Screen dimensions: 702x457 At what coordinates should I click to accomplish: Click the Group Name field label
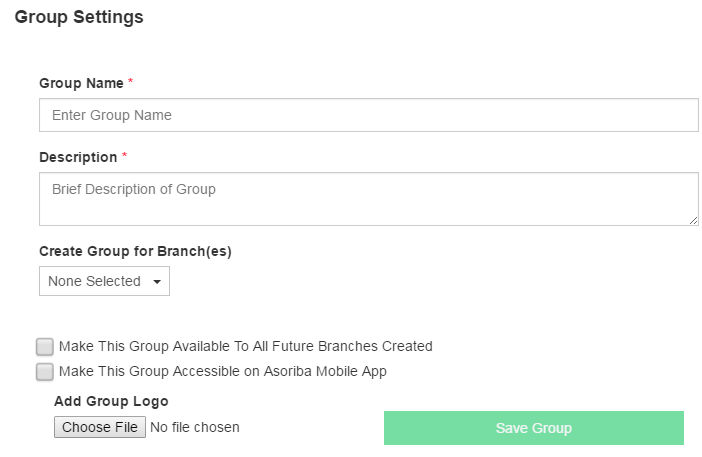(x=81, y=83)
